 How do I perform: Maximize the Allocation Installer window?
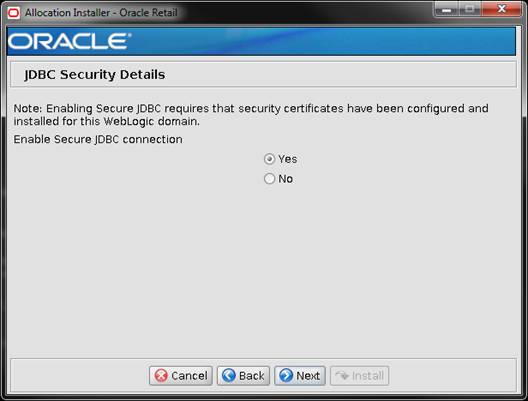[470, 9]
